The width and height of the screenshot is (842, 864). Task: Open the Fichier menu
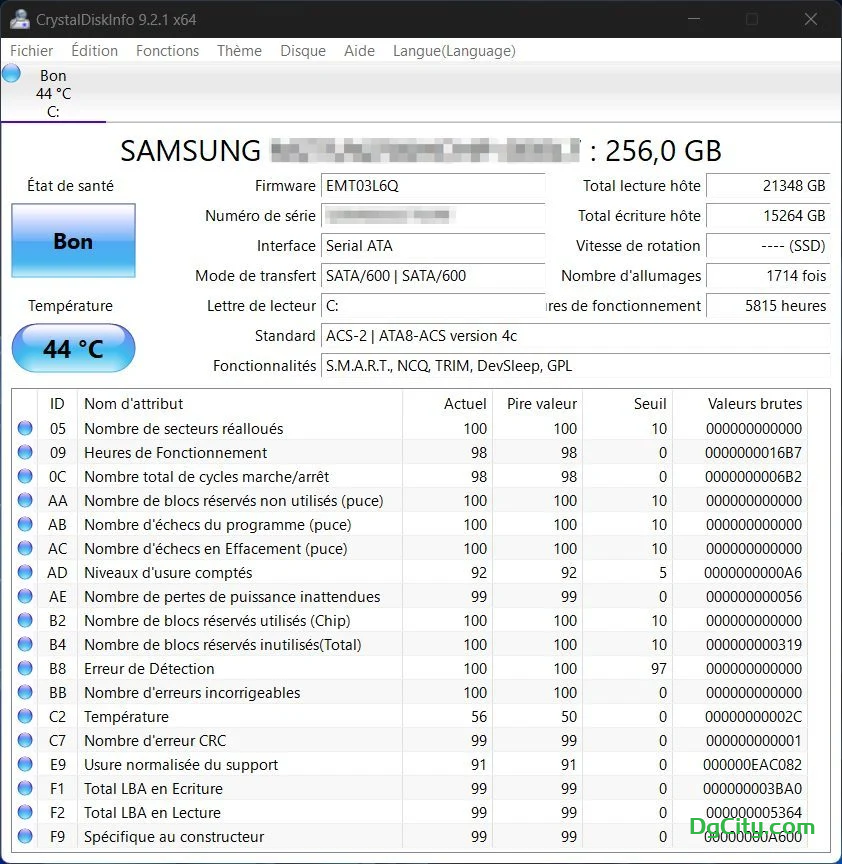point(32,51)
